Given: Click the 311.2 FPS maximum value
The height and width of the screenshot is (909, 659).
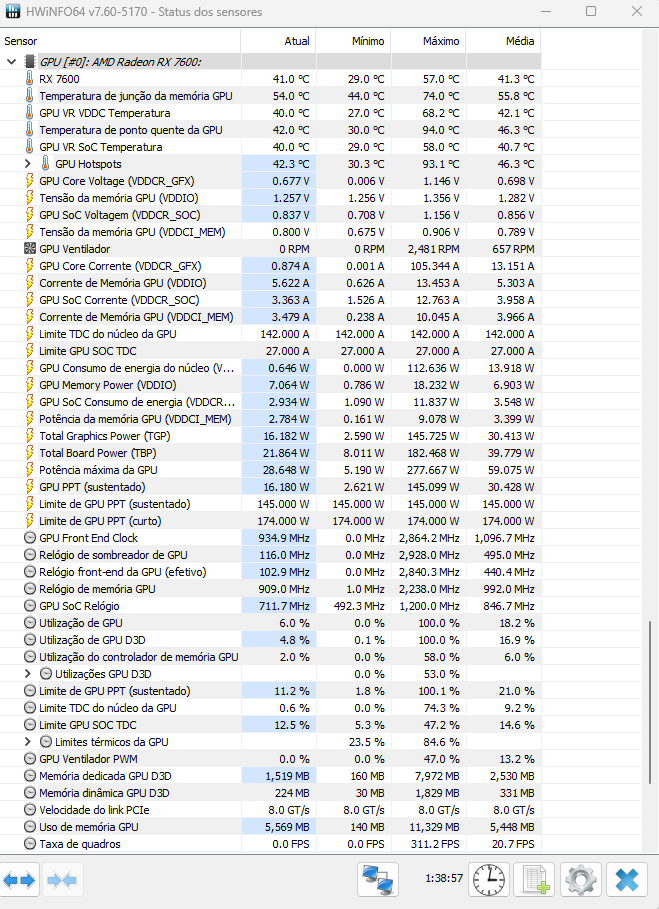Looking at the screenshot, I should pos(435,843).
